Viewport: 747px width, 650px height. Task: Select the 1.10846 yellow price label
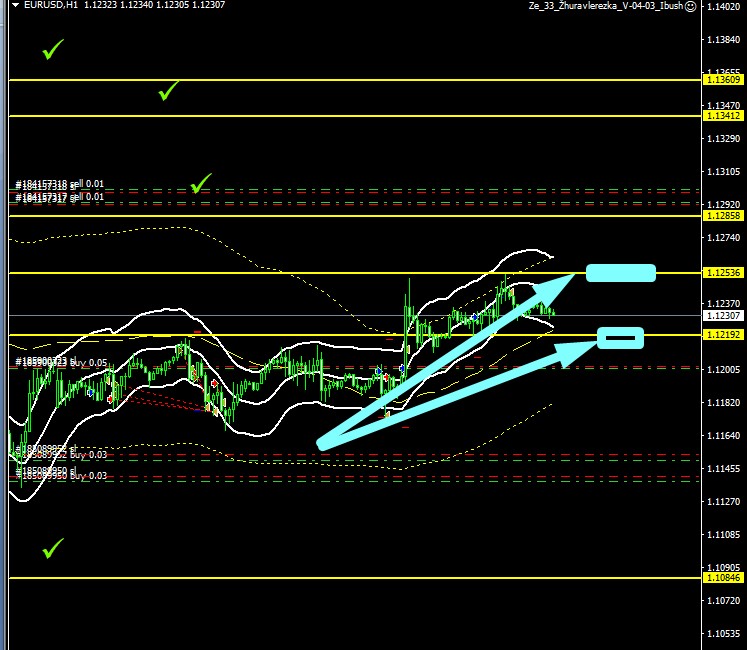coord(723,578)
